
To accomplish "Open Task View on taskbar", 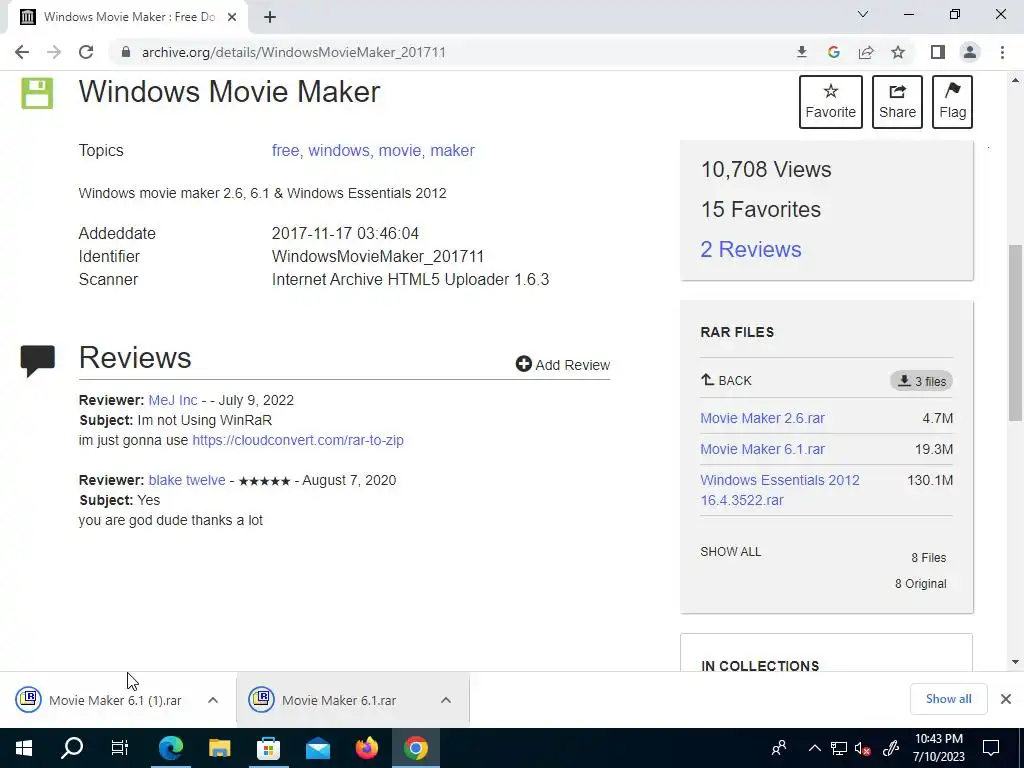I will pyautogui.click(x=120, y=748).
